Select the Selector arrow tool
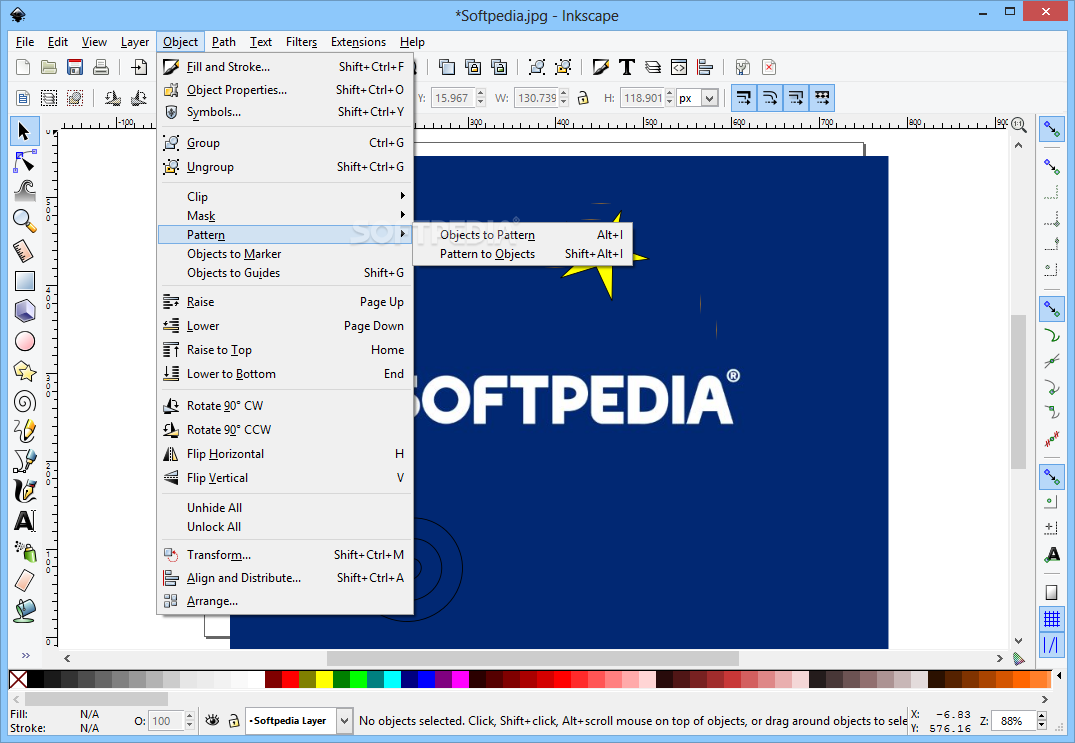 tap(24, 131)
